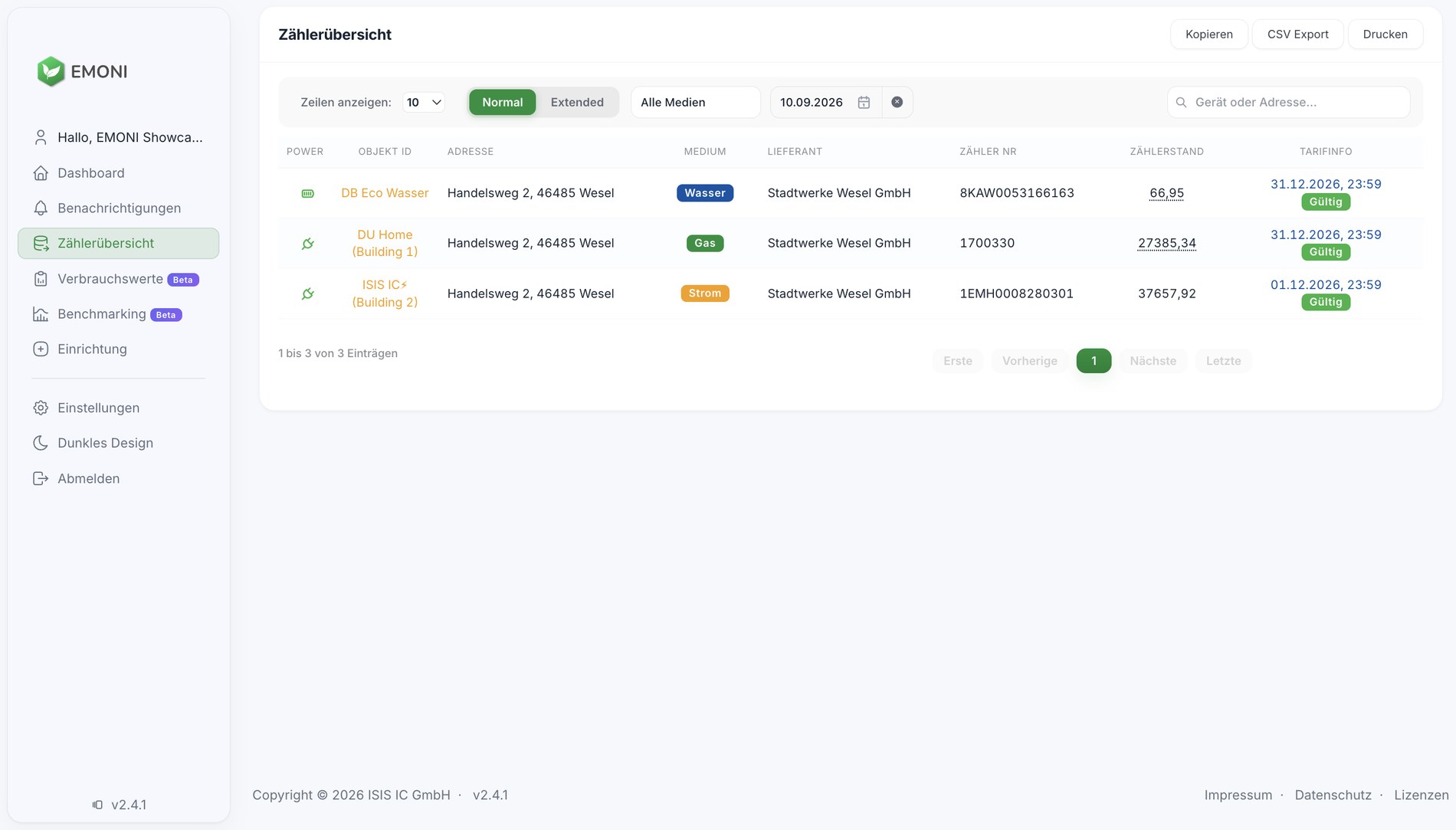Open Benchmarking in the sidebar

click(118, 314)
